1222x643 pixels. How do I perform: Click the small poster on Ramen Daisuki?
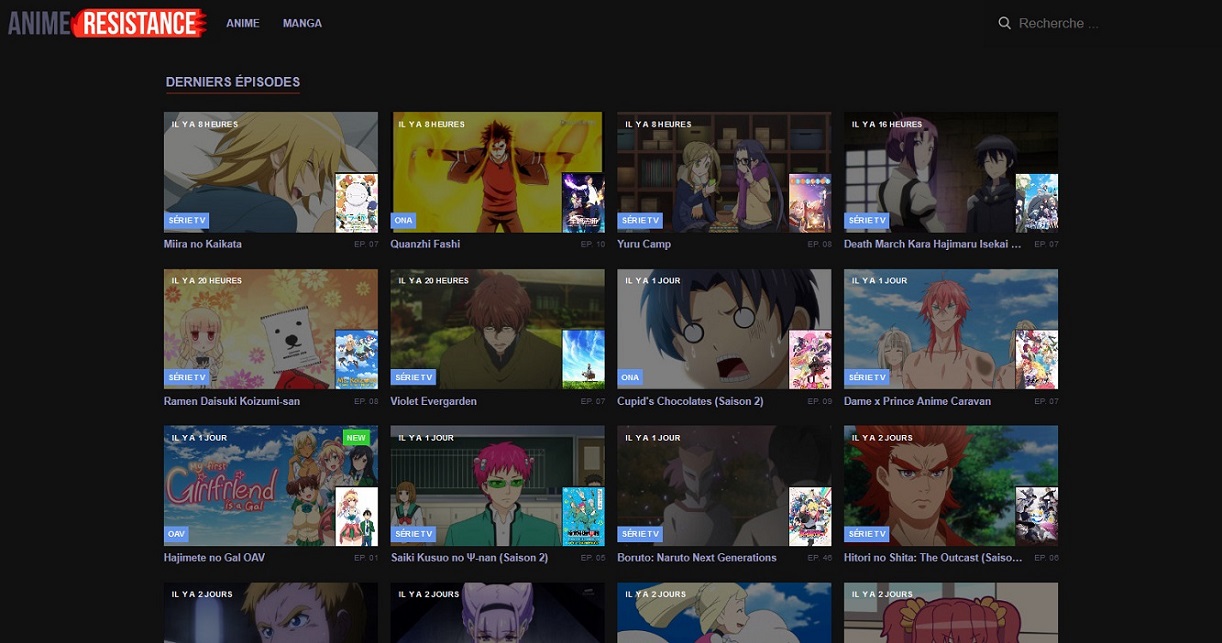(356, 360)
